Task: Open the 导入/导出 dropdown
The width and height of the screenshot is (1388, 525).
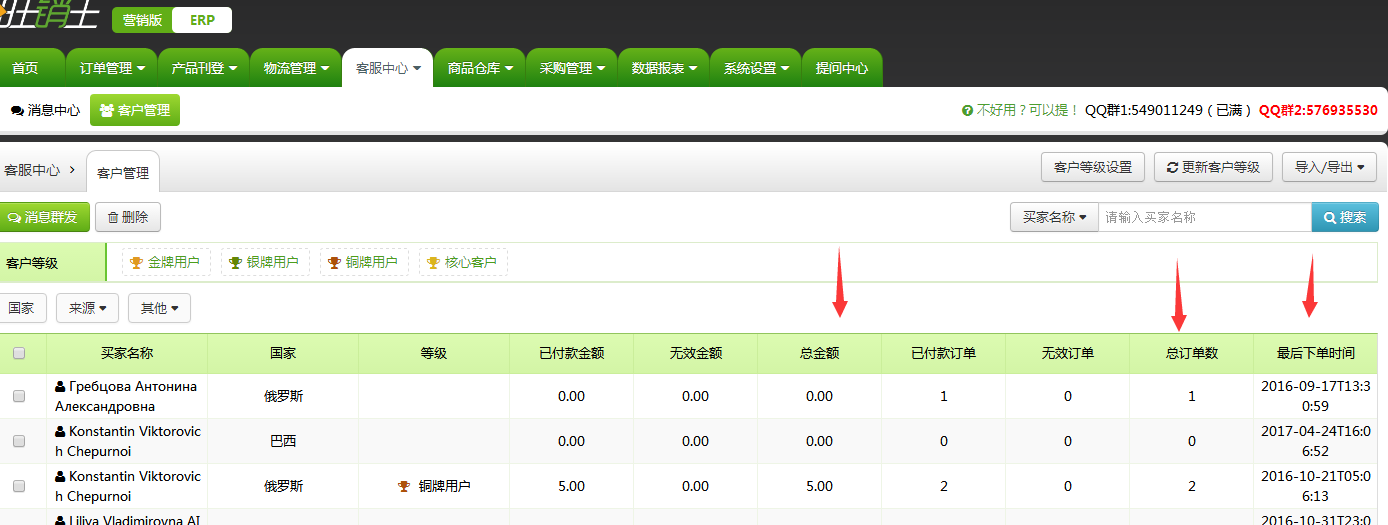Action: pyautogui.click(x=1329, y=167)
